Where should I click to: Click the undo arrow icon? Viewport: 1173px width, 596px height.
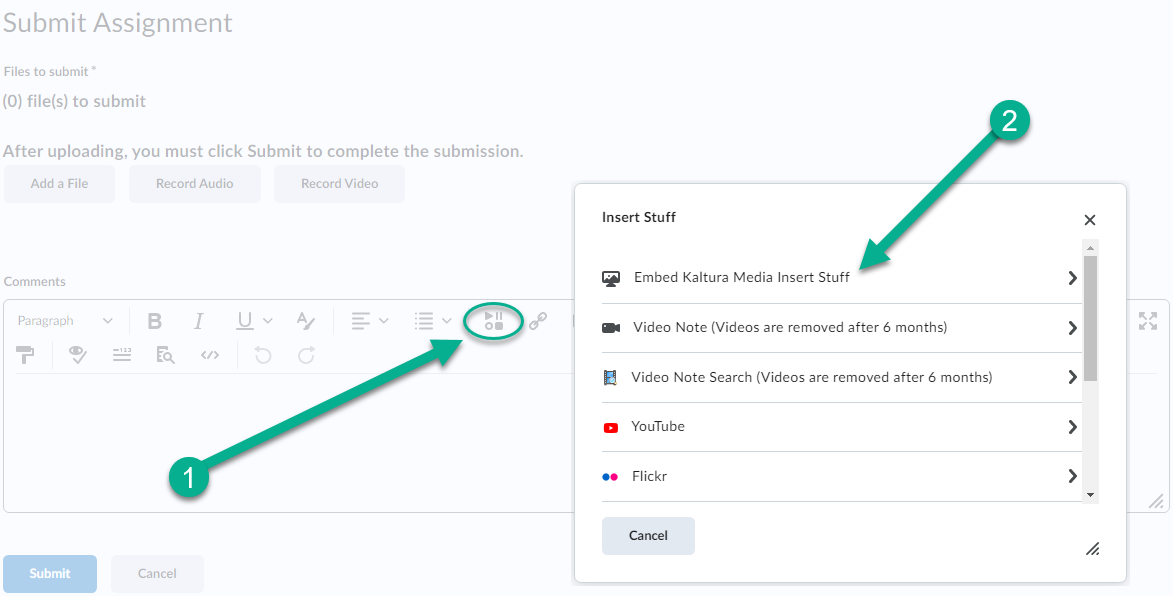pyautogui.click(x=263, y=354)
